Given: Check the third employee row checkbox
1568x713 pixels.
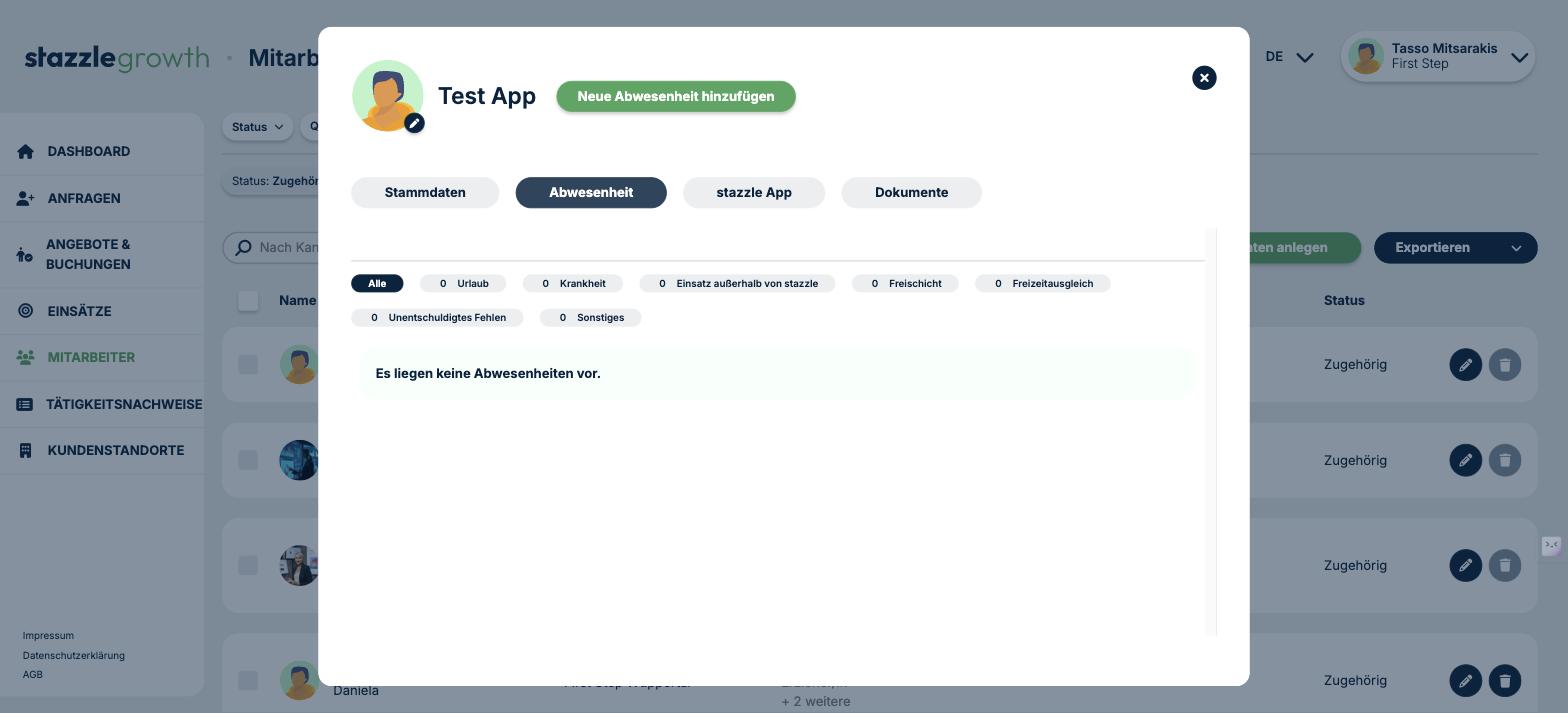Looking at the screenshot, I should pyautogui.click(x=248, y=565).
